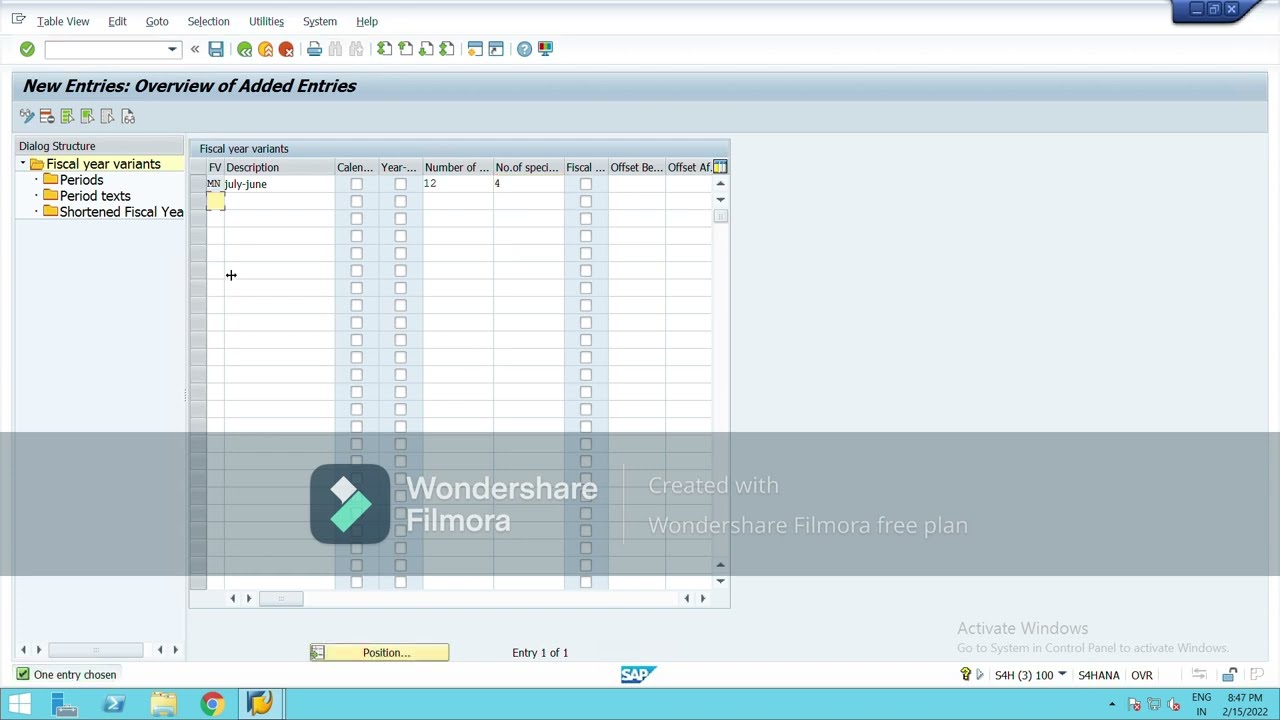
Task: Click the 'july-june' description cell
Action: (x=279, y=184)
